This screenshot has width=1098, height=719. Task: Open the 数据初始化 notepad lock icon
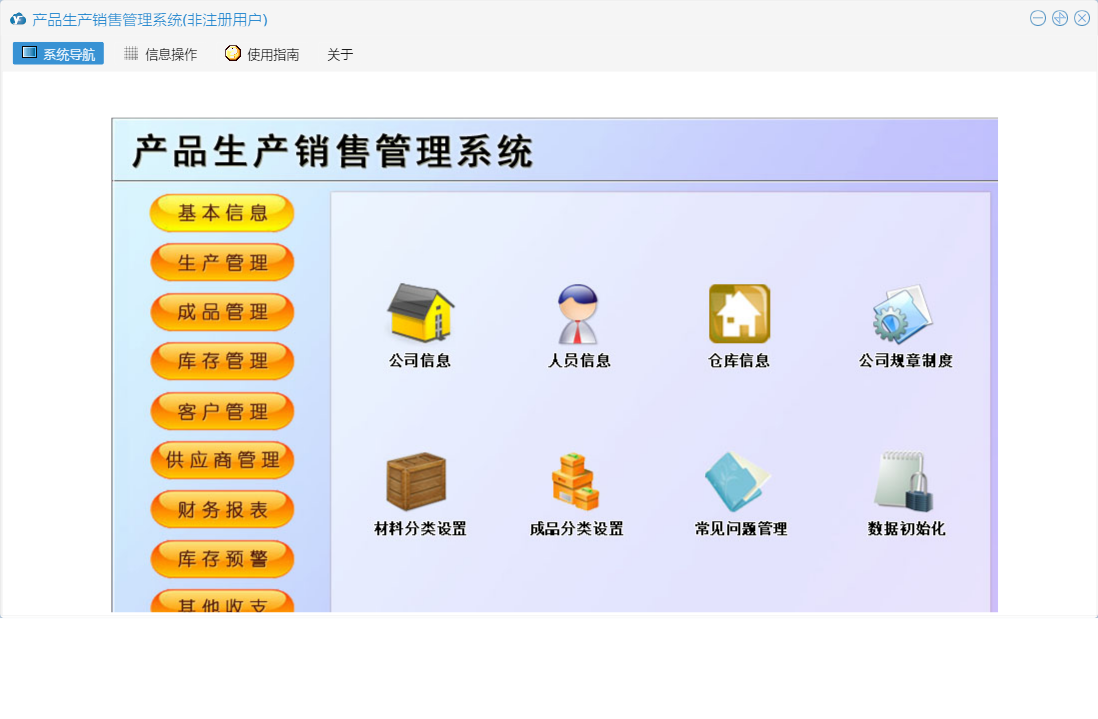tap(904, 481)
